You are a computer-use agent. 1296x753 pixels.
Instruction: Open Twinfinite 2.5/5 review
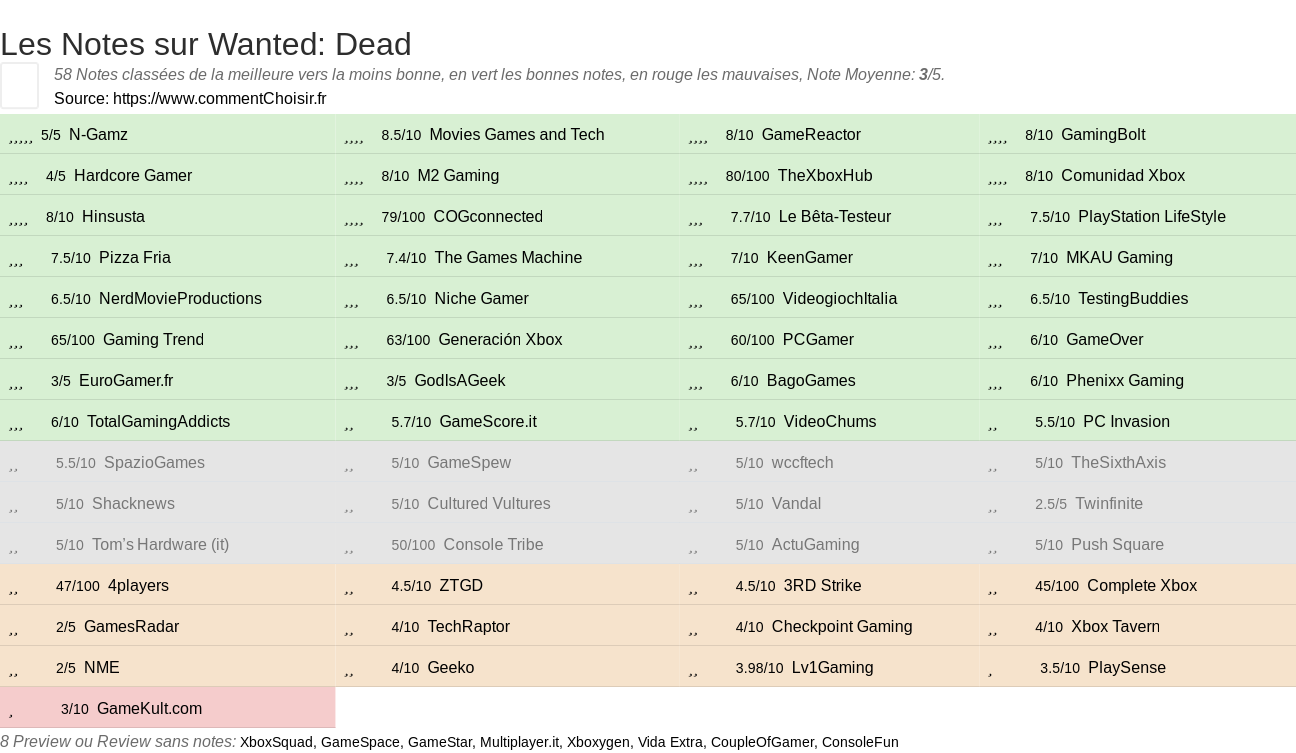click(x=1109, y=503)
